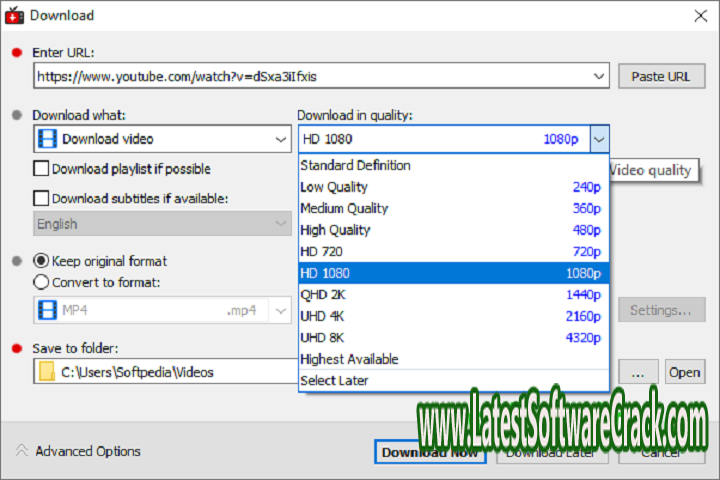720x480 pixels.
Task: Click the Open folder button
Action: 685,372
